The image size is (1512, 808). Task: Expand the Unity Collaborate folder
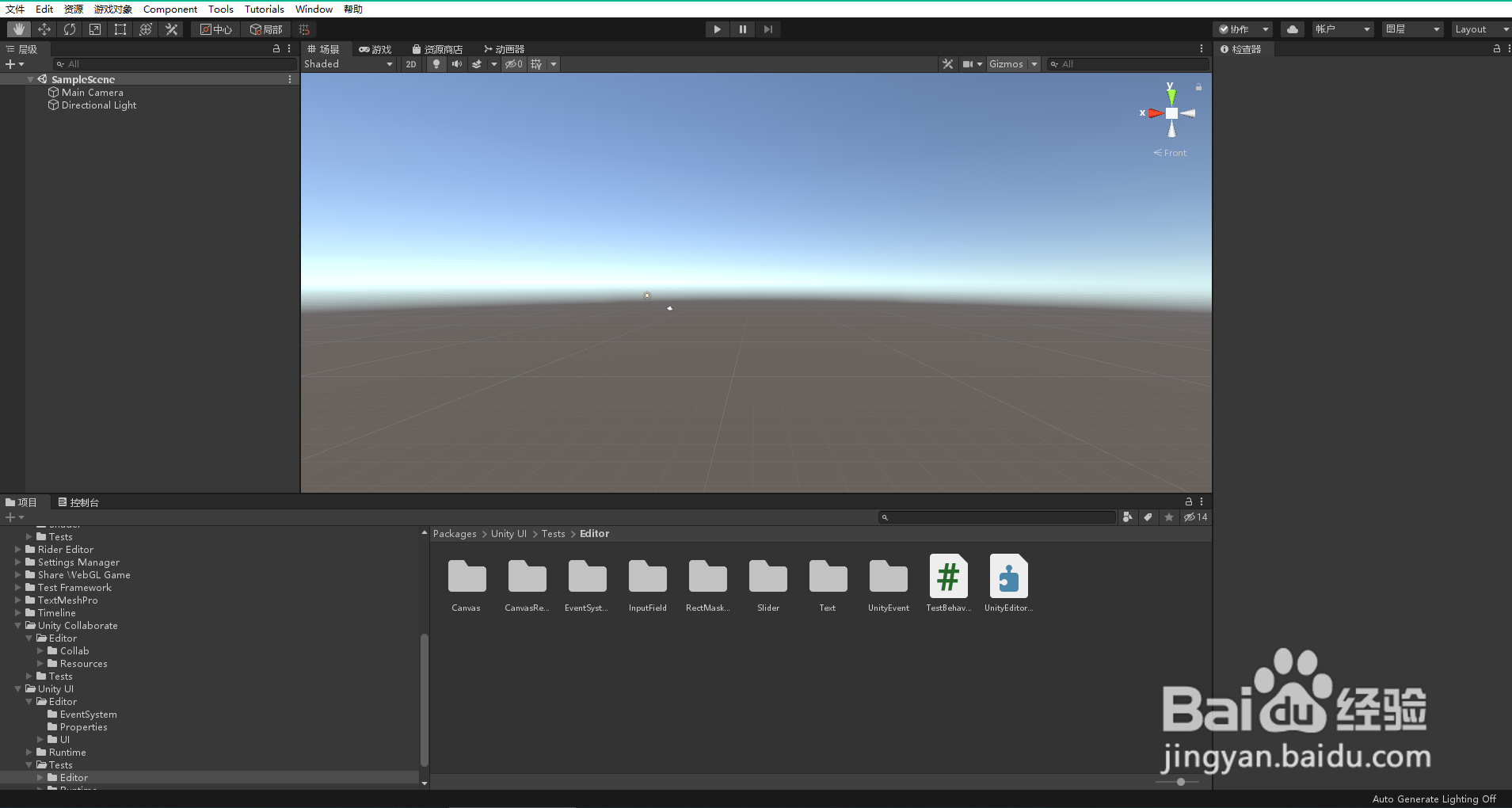(17, 625)
